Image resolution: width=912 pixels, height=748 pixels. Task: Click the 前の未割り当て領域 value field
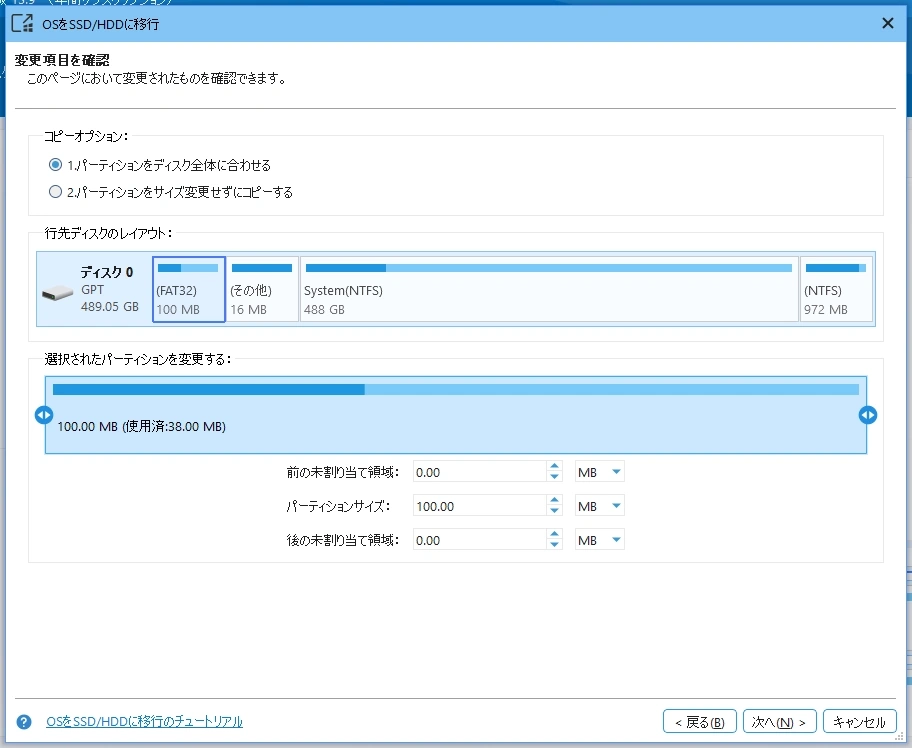[479, 472]
